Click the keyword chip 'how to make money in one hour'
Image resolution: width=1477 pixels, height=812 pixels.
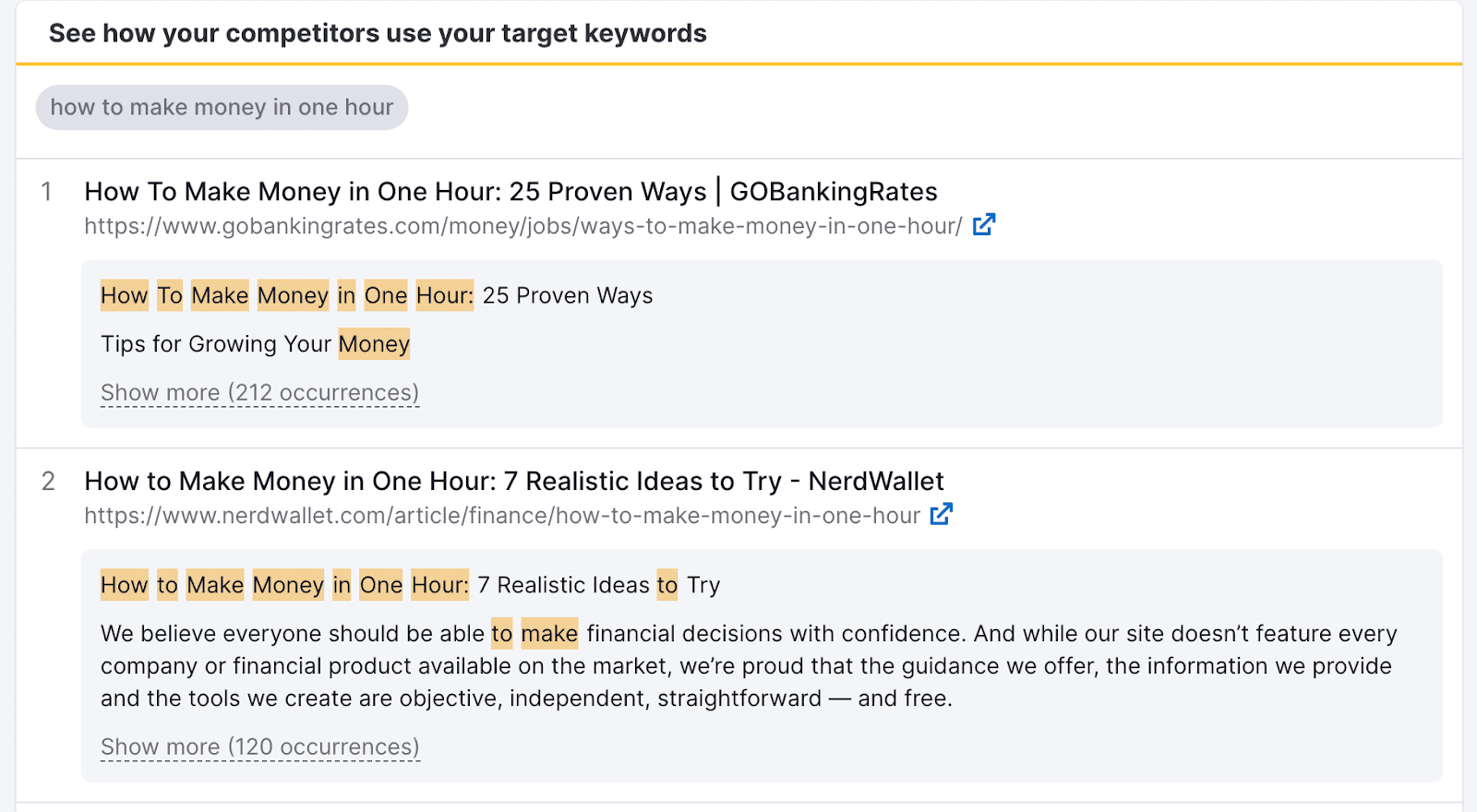click(x=222, y=107)
